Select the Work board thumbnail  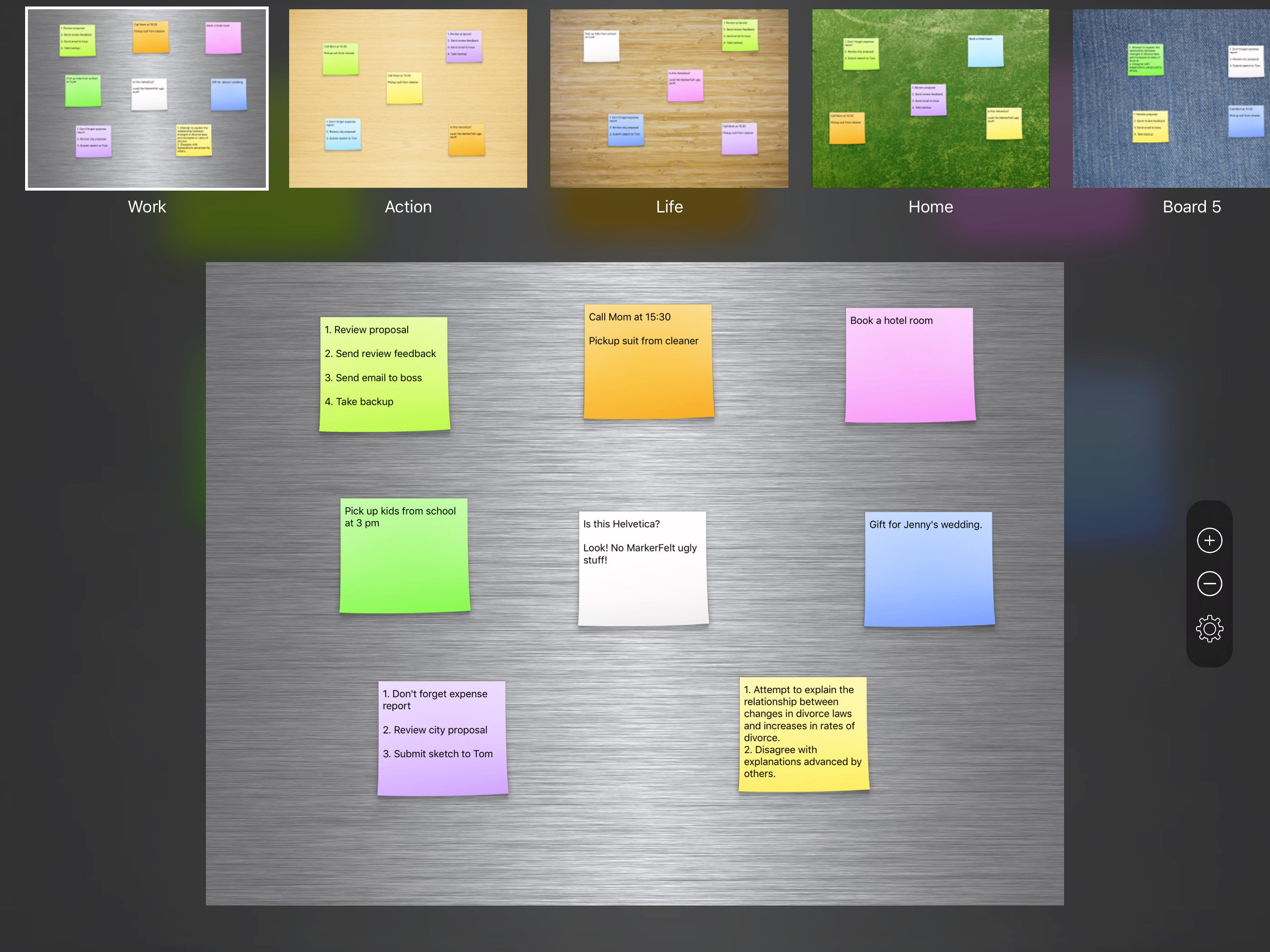pyautogui.click(x=147, y=99)
